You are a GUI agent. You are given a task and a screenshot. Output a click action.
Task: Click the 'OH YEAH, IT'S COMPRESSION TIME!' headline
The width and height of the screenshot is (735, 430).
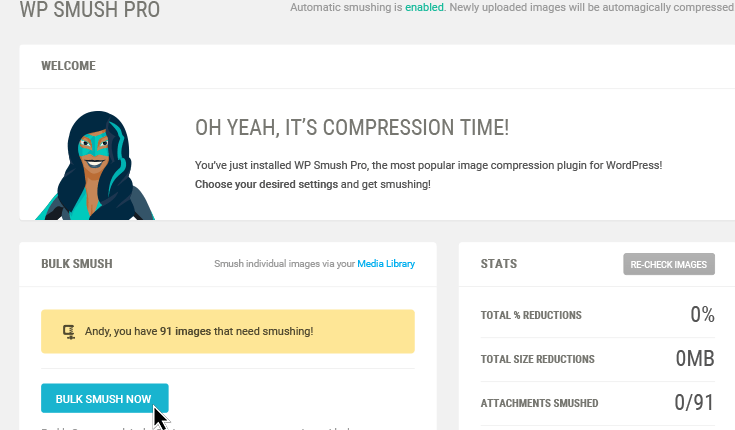352,128
